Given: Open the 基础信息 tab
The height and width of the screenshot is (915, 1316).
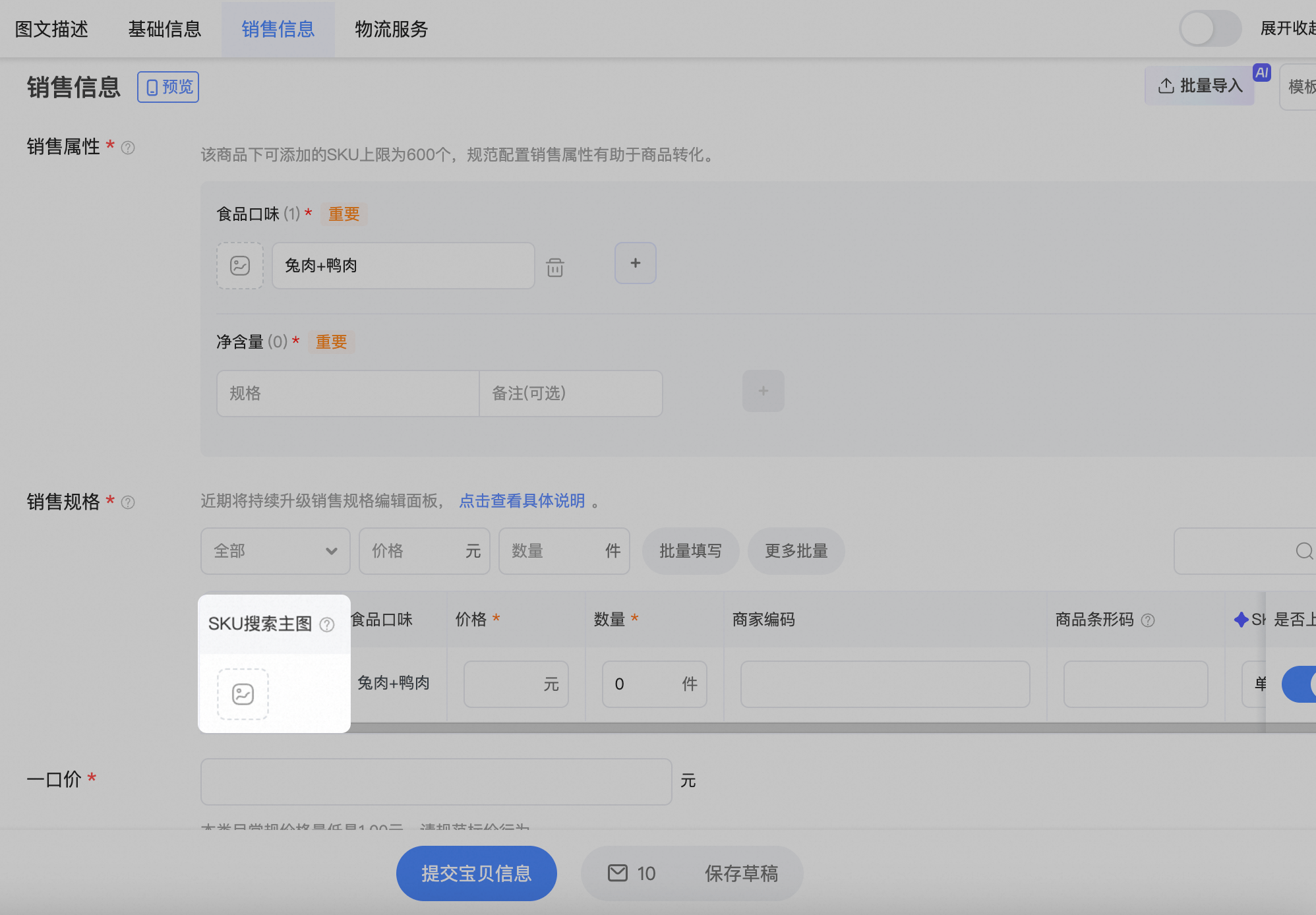Looking at the screenshot, I should 165,29.
